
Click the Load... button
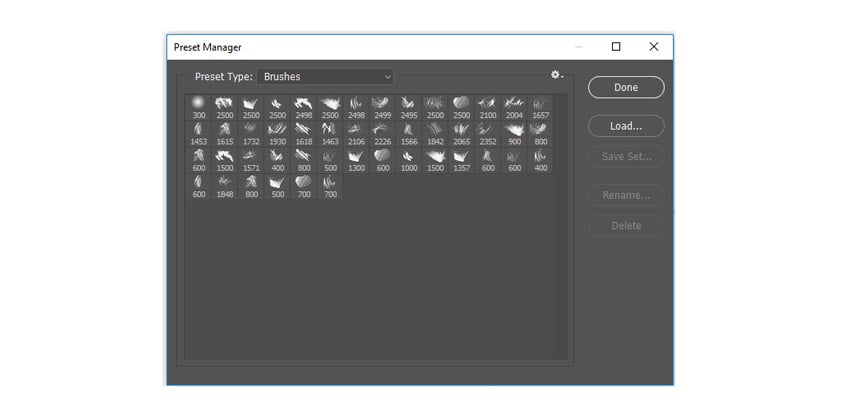click(626, 126)
